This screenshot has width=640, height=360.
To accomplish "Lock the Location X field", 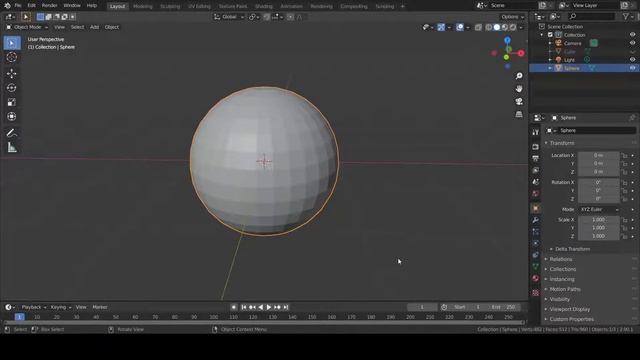I will point(624,156).
